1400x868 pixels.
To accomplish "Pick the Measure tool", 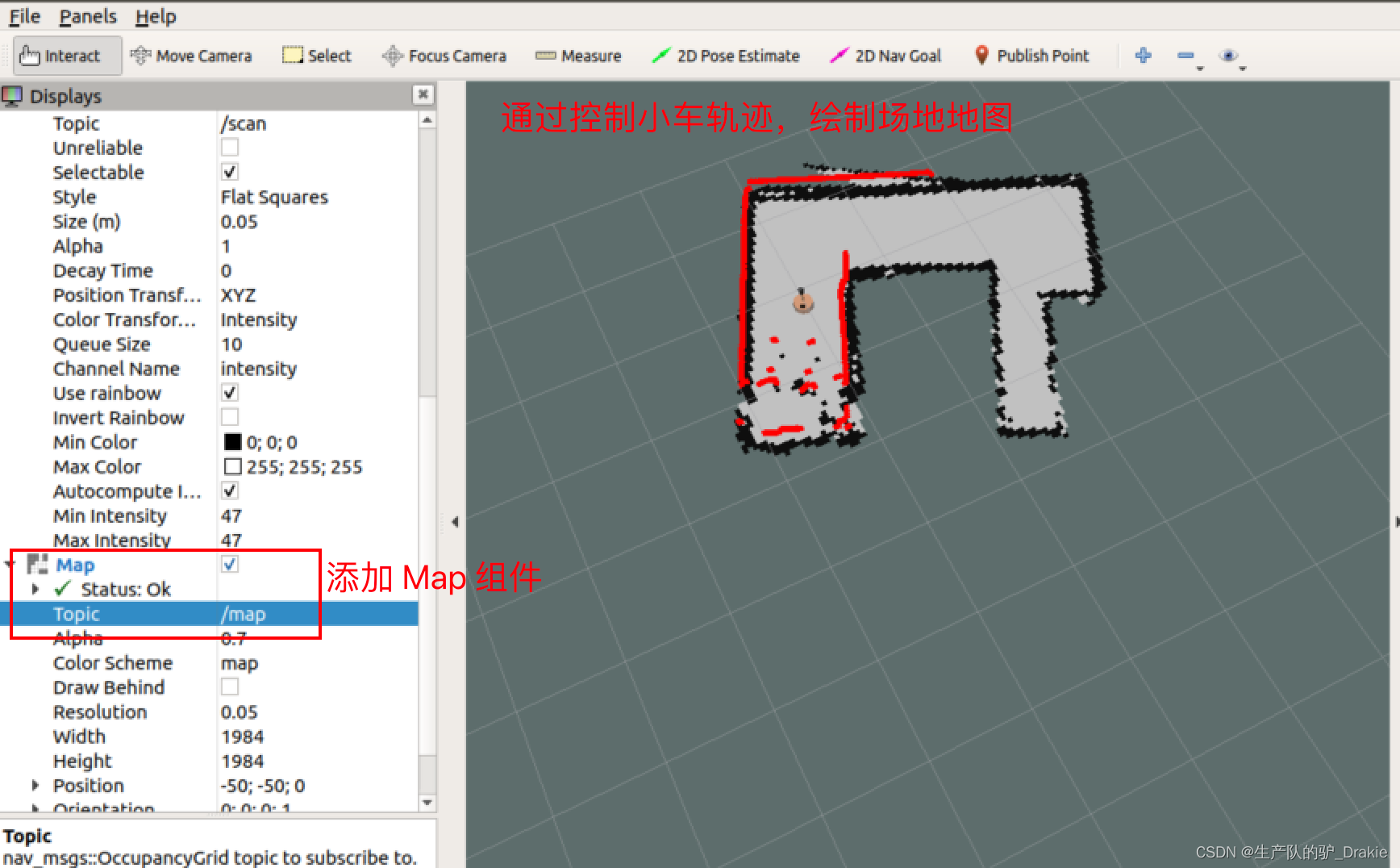I will coord(578,56).
